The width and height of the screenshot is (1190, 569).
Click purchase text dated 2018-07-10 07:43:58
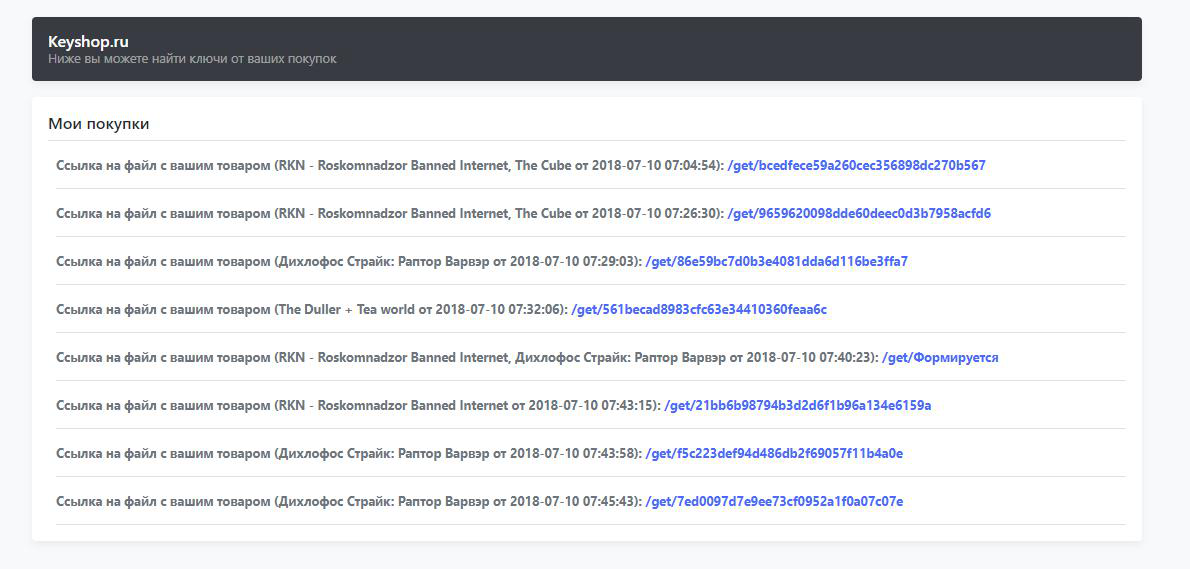tap(349, 454)
